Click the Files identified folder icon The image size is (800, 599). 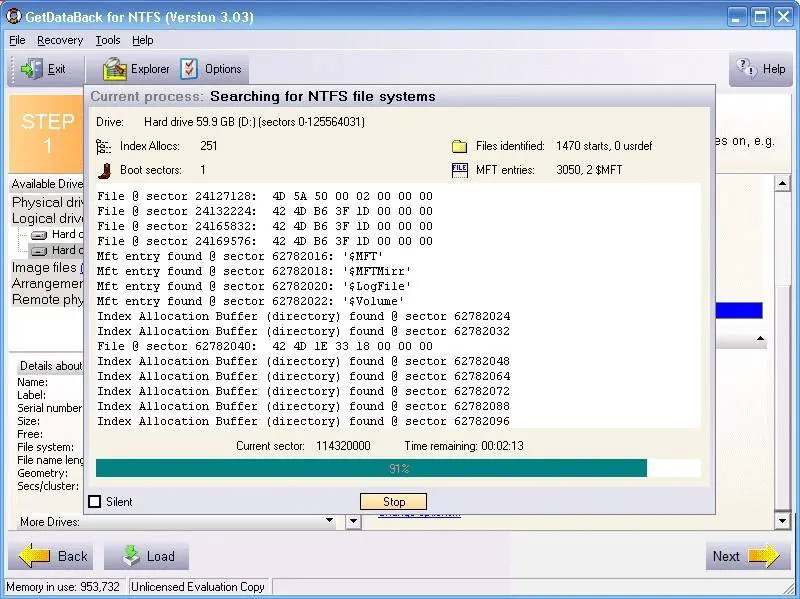(460, 146)
